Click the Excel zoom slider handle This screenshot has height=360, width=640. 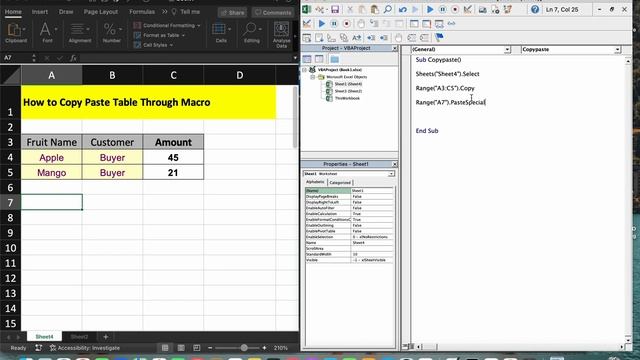pos(244,348)
